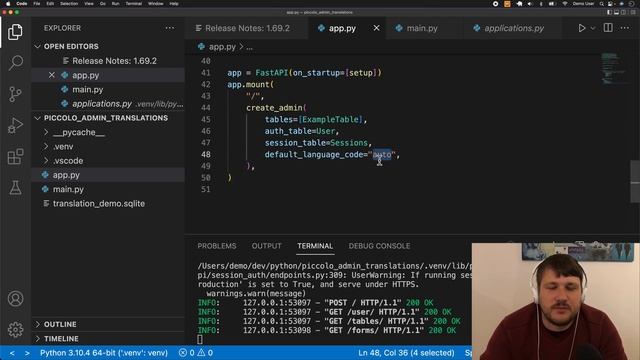Click "session_table" on line 47
Screen dimensions: 640x360
pos(295,143)
